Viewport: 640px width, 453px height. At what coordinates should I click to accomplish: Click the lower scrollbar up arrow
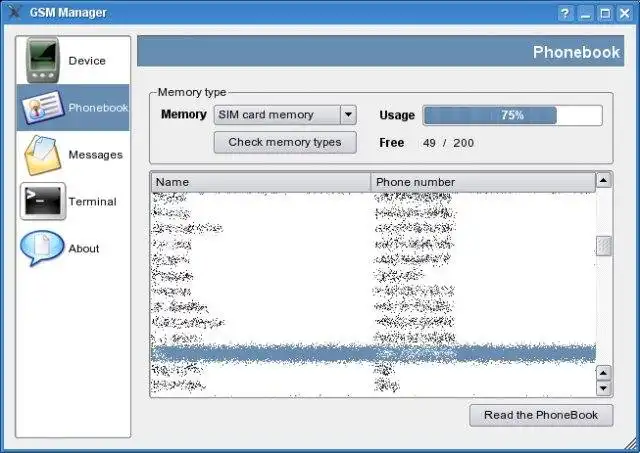(604, 373)
